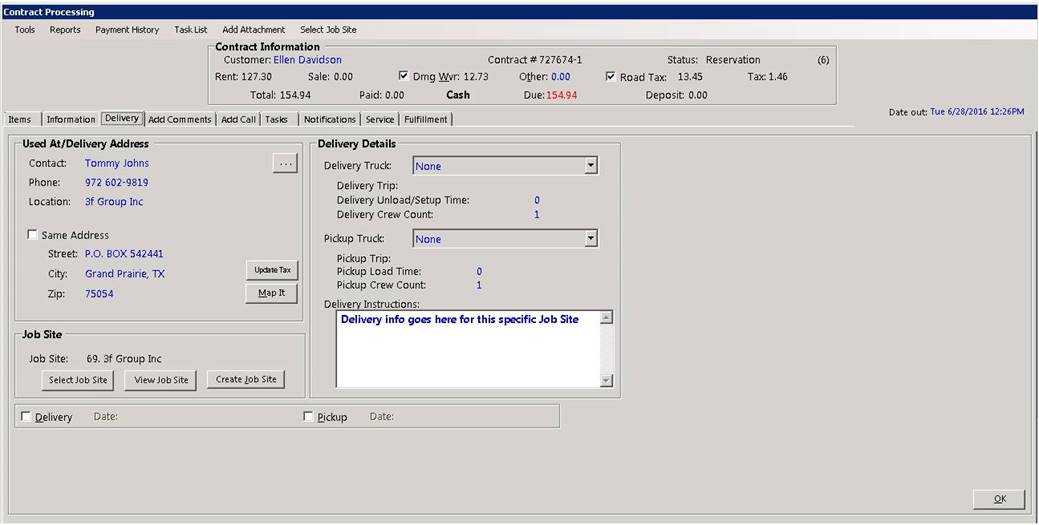Viewport: 1039px width, 525px height.
Task: Click city value Grand Prairie, TX
Action: point(125,274)
